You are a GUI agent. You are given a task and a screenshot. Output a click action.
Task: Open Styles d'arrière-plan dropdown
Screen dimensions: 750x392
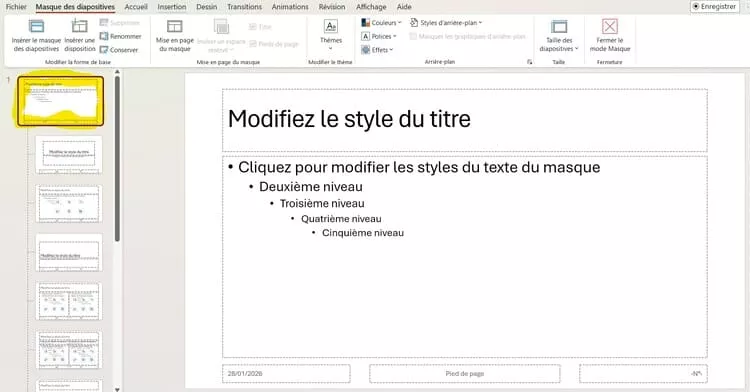(446, 23)
